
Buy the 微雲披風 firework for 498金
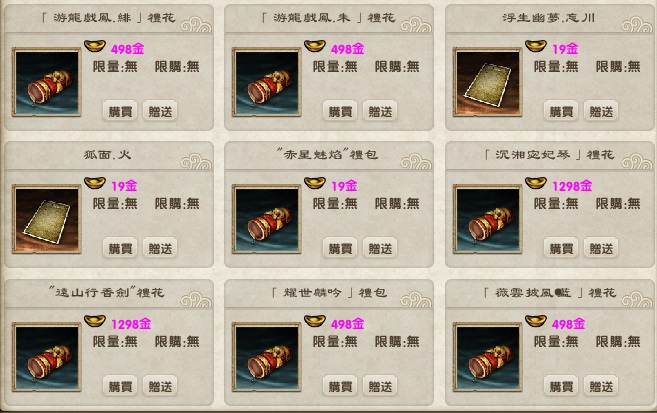click(561, 386)
